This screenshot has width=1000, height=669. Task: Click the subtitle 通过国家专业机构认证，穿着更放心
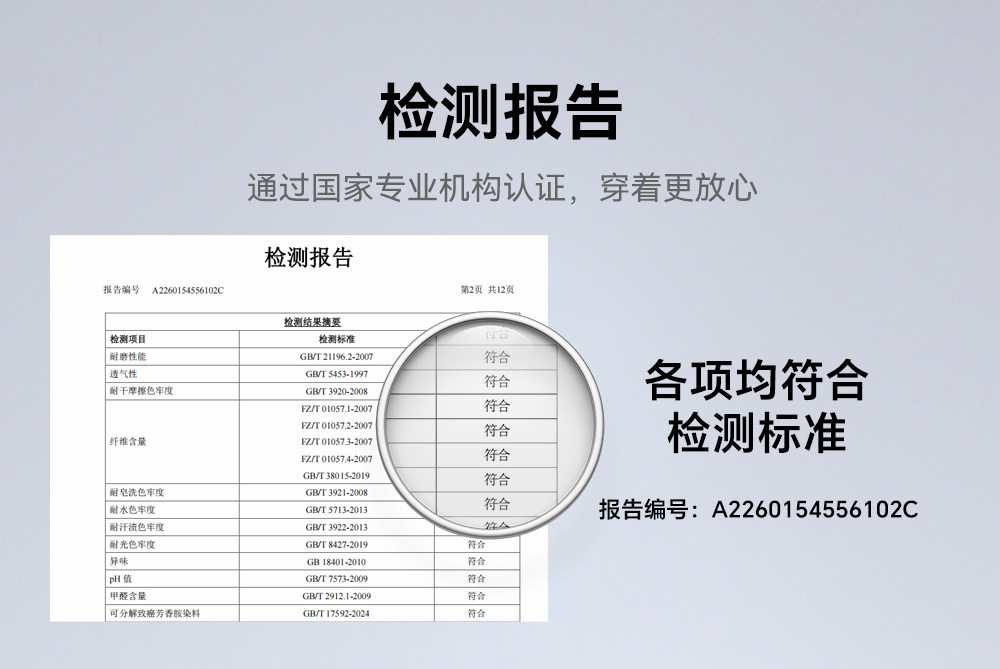pos(501,188)
